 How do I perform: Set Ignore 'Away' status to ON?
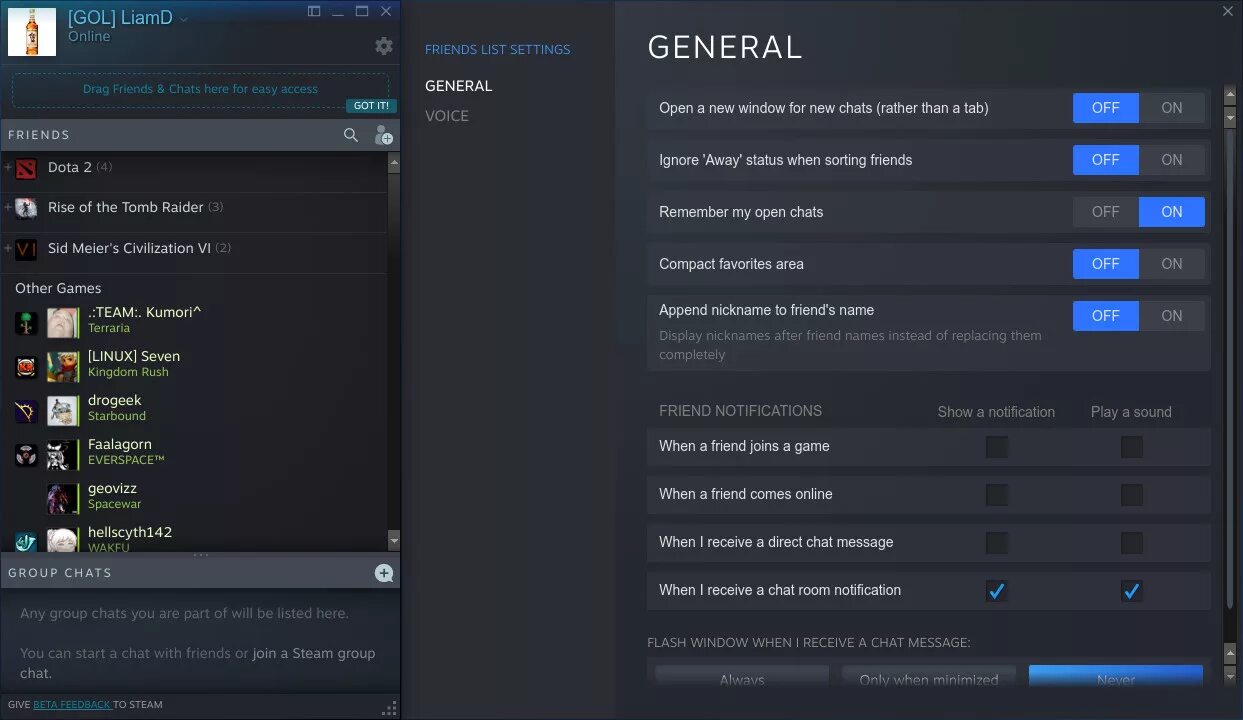[1172, 160]
